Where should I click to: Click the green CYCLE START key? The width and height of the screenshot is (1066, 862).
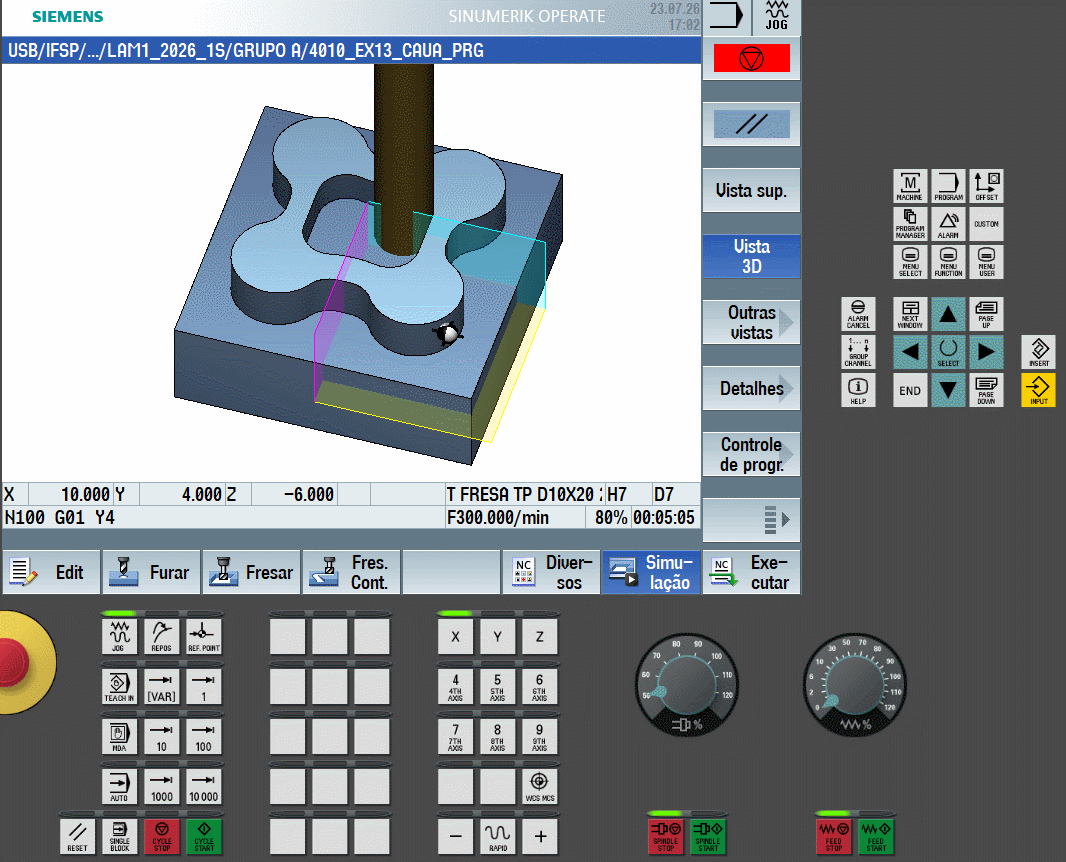click(x=203, y=837)
